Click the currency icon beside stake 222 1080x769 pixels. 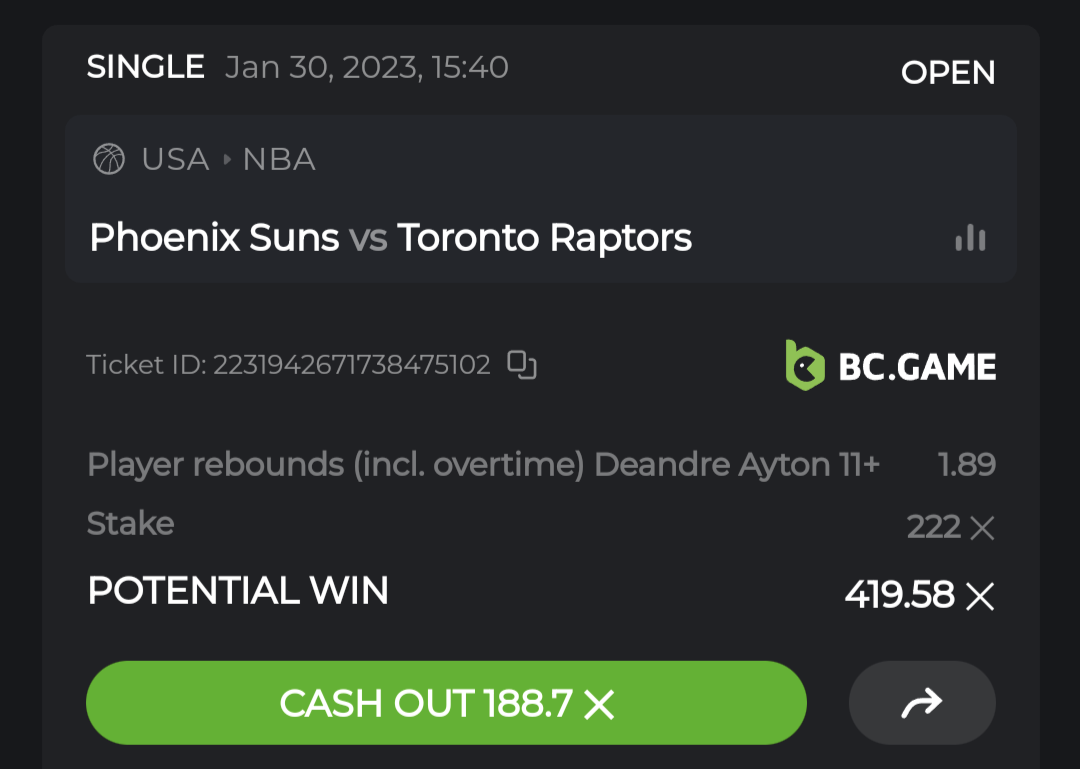click(x=982, y=527)
